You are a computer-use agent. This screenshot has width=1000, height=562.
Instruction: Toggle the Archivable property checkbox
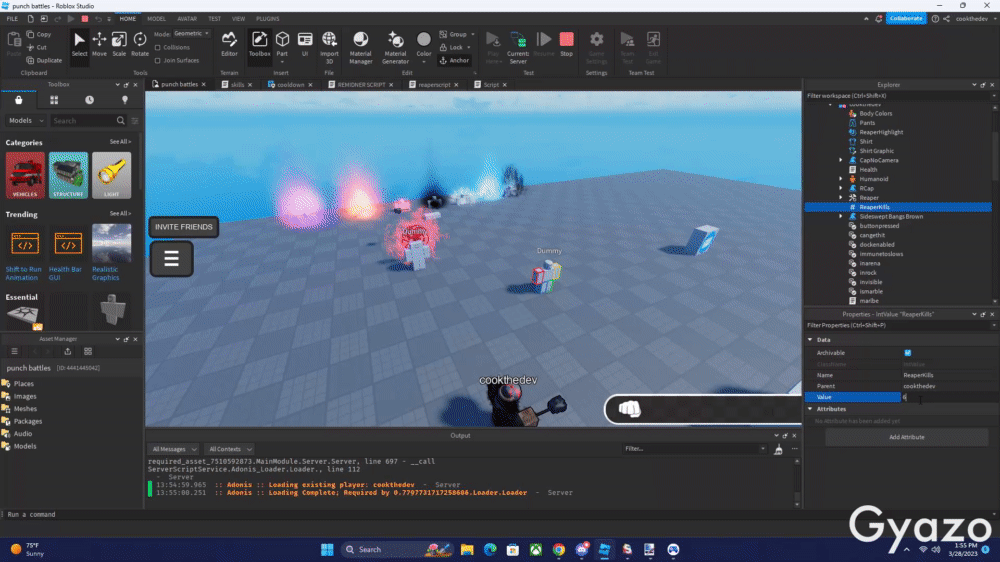click(x=908, y=353)
